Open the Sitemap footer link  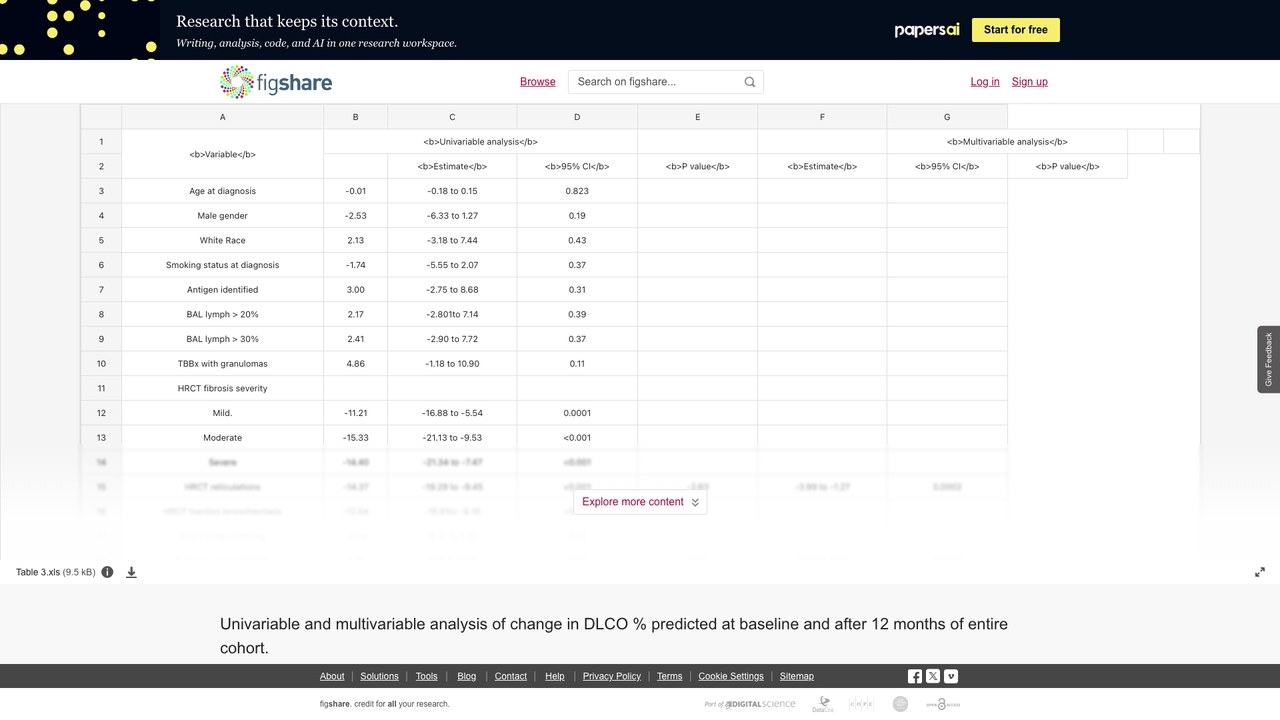pyautogui.click(x=797, y=676)
